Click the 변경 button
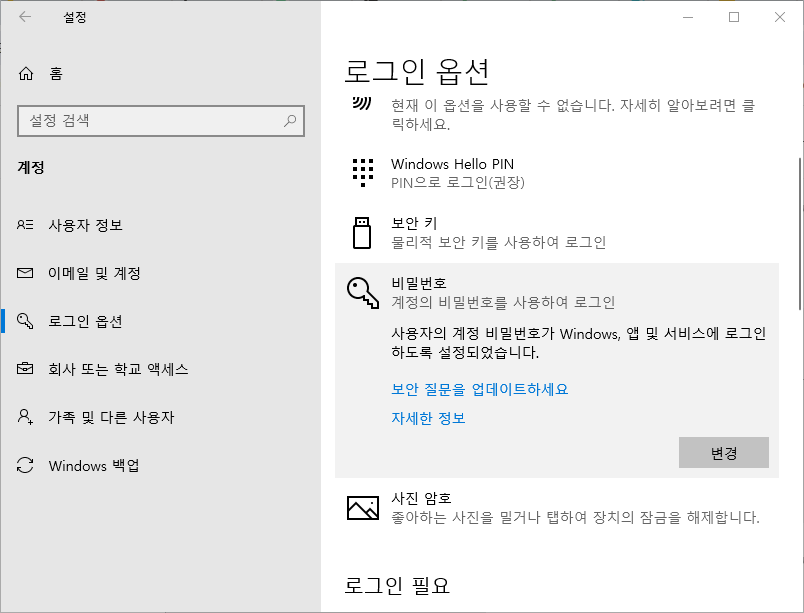The height and width of the screenshot is (613, 804). tap(723, 453)
